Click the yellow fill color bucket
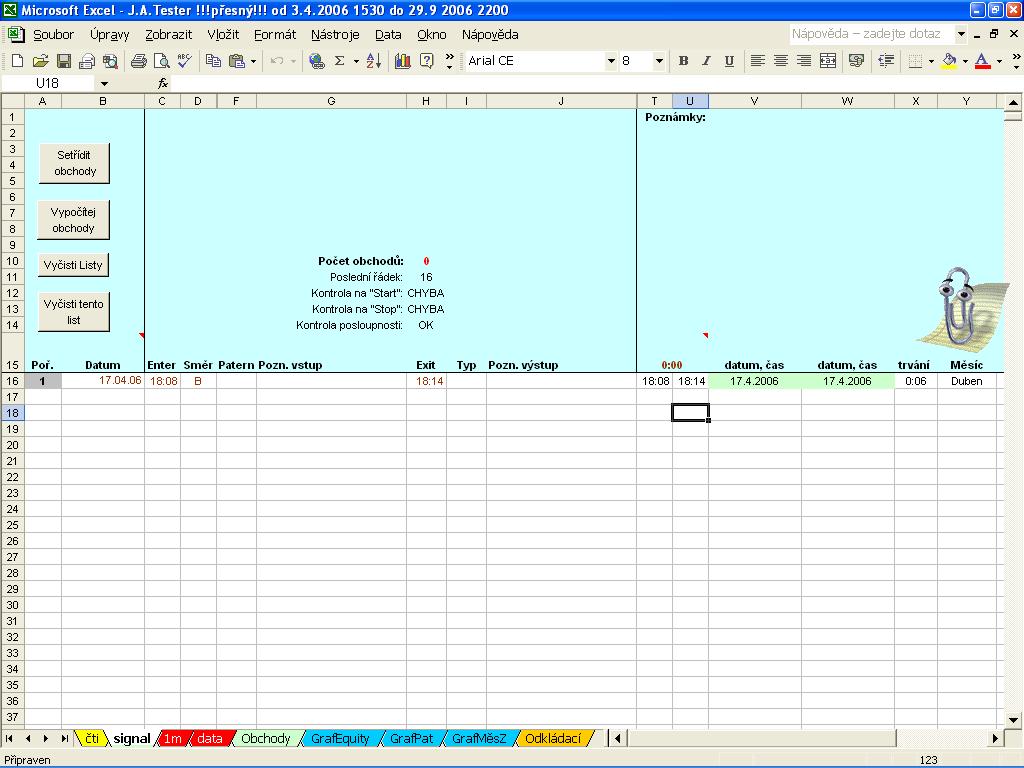1024x768 pixels. click(949, 61)
